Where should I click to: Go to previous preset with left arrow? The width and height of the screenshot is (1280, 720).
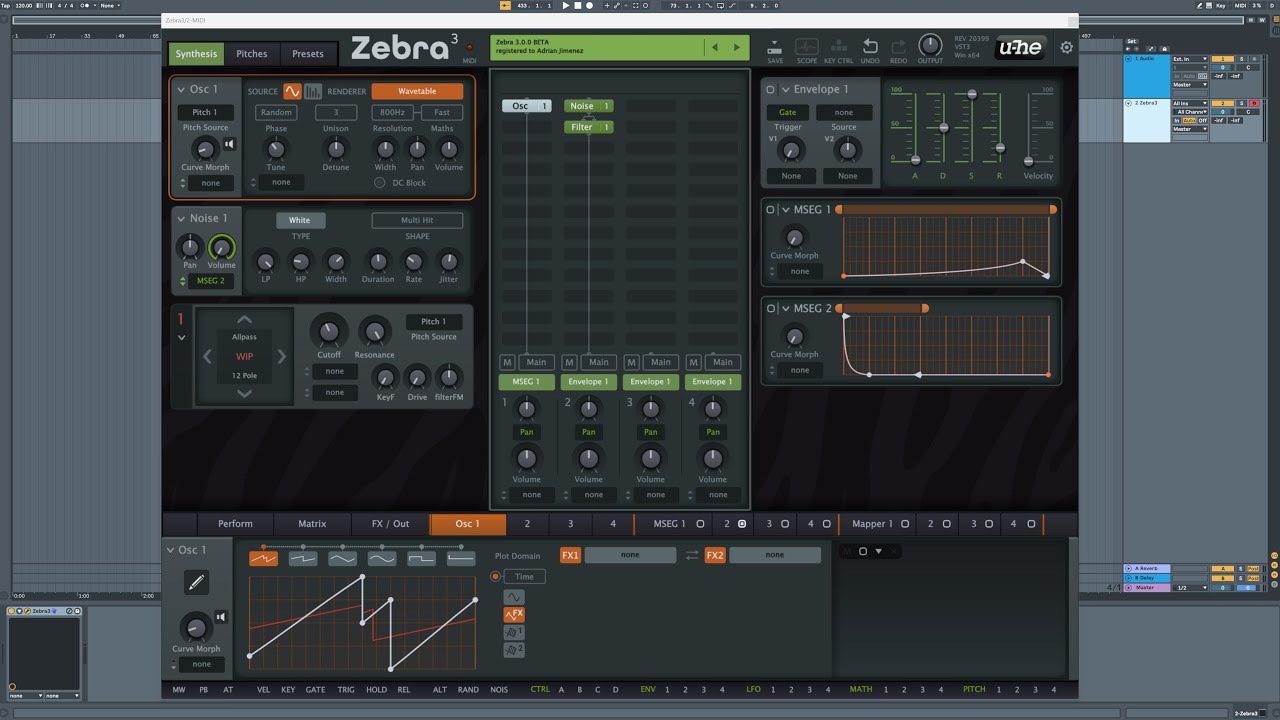[715, 47]
